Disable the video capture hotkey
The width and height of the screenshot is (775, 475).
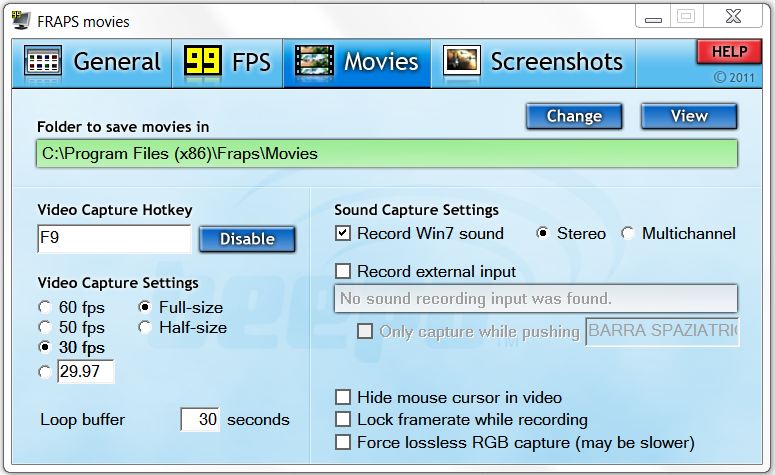tap(247, 239)
